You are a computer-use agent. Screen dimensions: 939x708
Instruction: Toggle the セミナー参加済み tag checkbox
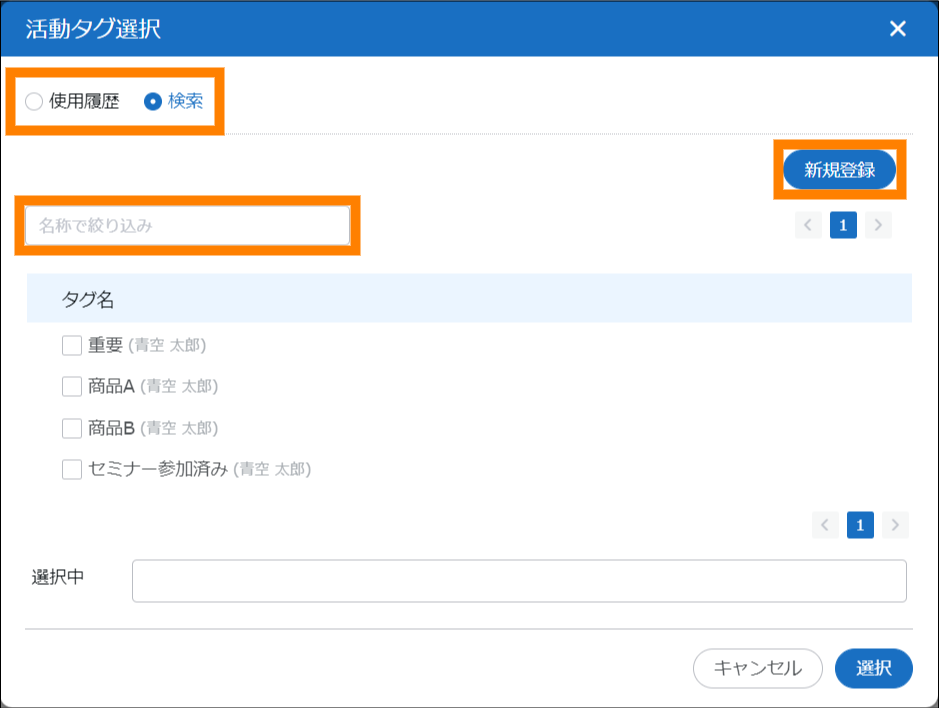(72, 469)
